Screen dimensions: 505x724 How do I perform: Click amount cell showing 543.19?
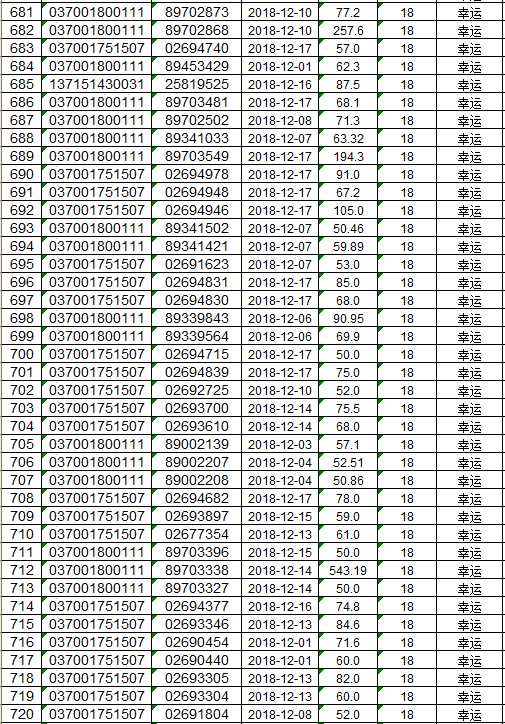pos(348,571)
